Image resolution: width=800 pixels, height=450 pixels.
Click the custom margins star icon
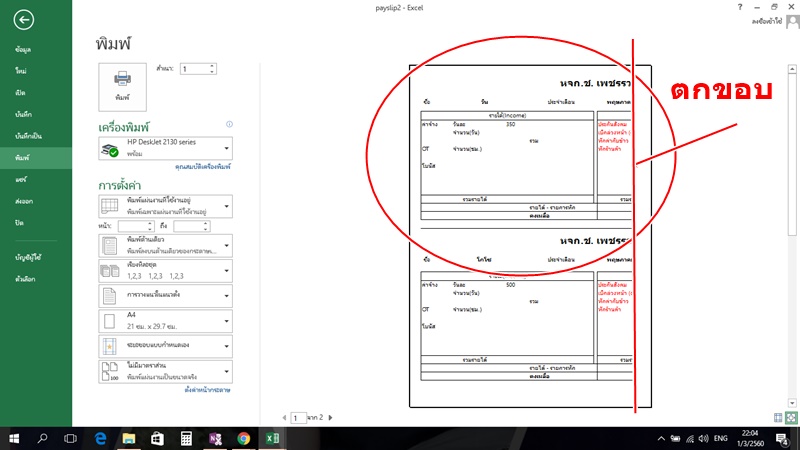coord(109,346)
